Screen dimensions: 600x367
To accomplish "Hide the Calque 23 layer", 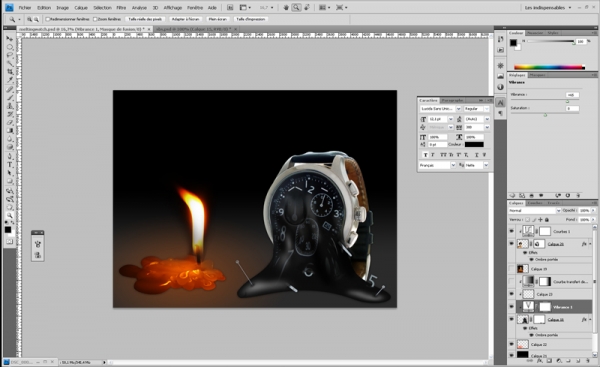I will tap(512, 294).
